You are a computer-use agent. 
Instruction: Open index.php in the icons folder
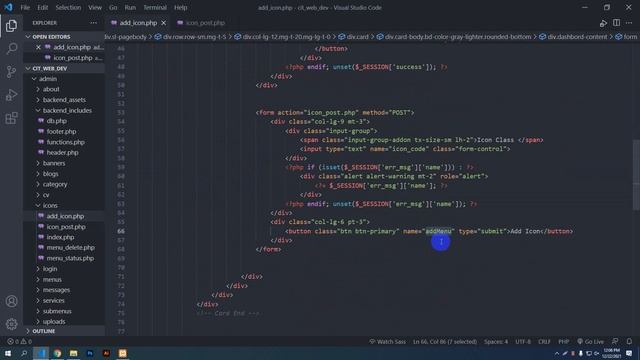click(x=60, y=237)
